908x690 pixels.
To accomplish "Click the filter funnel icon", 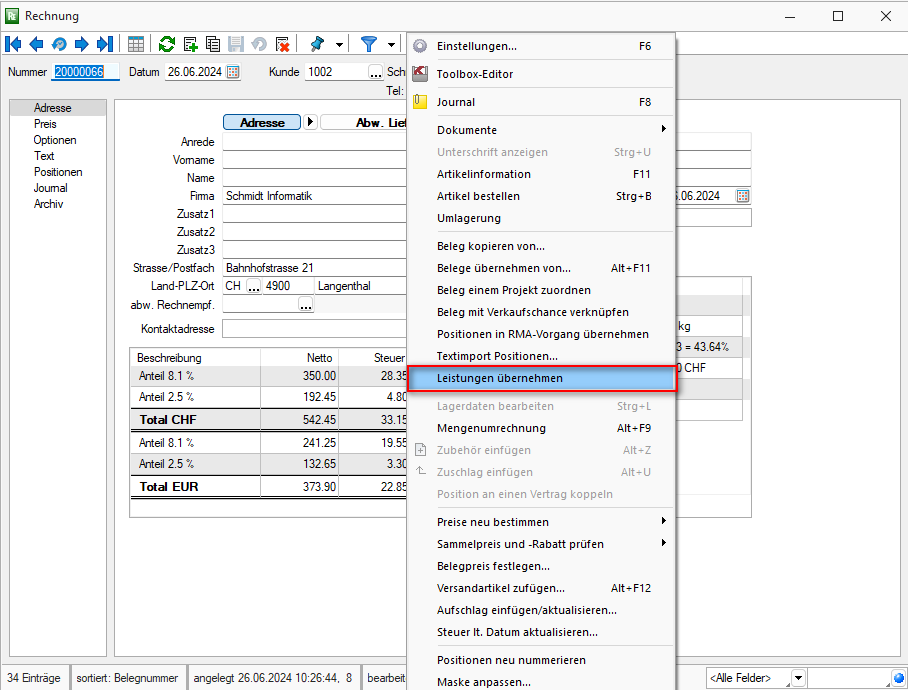I will [368, 44].
